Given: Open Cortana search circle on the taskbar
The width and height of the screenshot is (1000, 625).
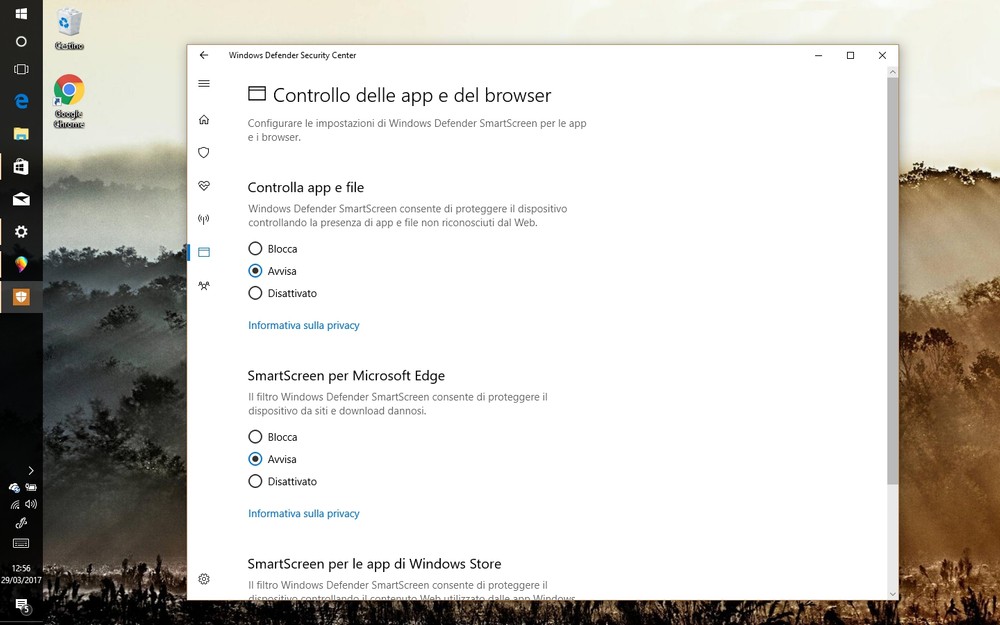Looking at the screenshot, I should [21, 41].
